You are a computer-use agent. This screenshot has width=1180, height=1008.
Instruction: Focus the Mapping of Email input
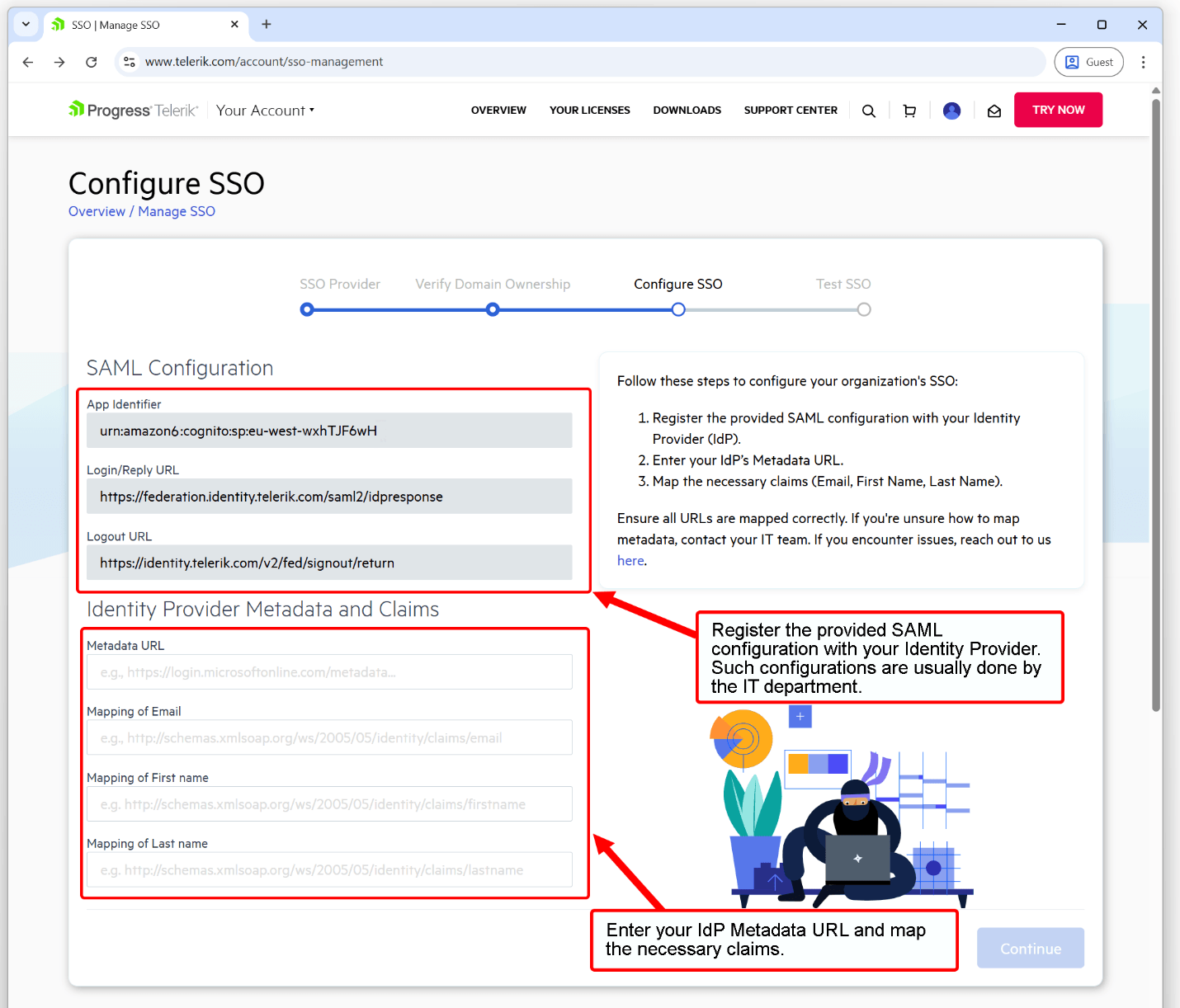coord(329,738)
